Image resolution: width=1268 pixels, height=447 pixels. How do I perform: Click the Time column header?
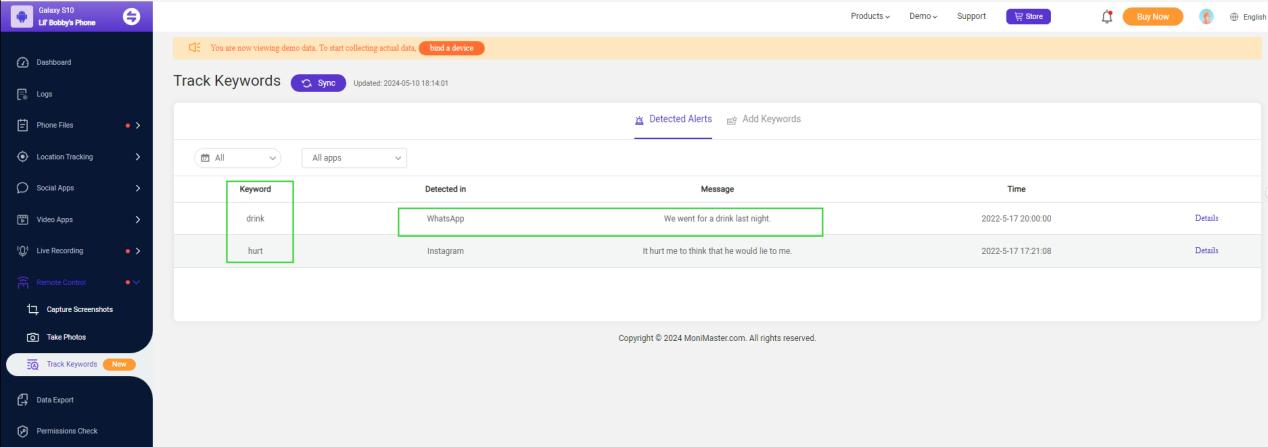1015,188
